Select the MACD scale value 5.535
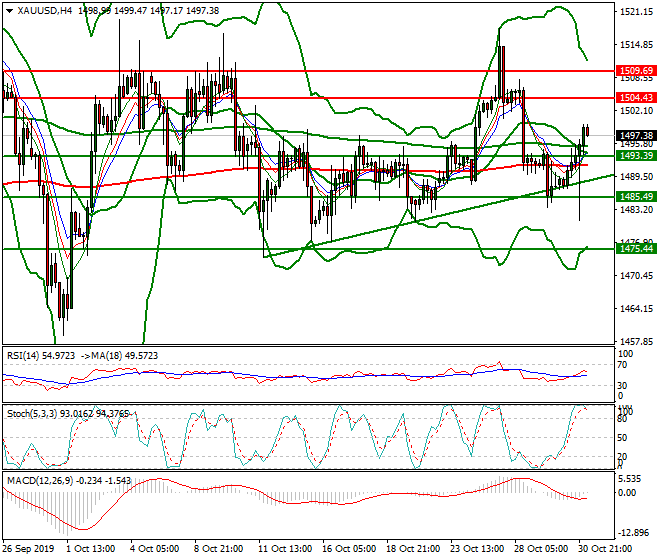 [x=630, y=479]
